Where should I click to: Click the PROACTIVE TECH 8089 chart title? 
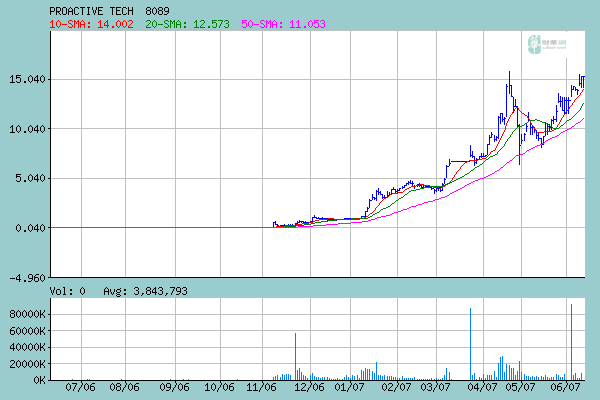point(109,11)
